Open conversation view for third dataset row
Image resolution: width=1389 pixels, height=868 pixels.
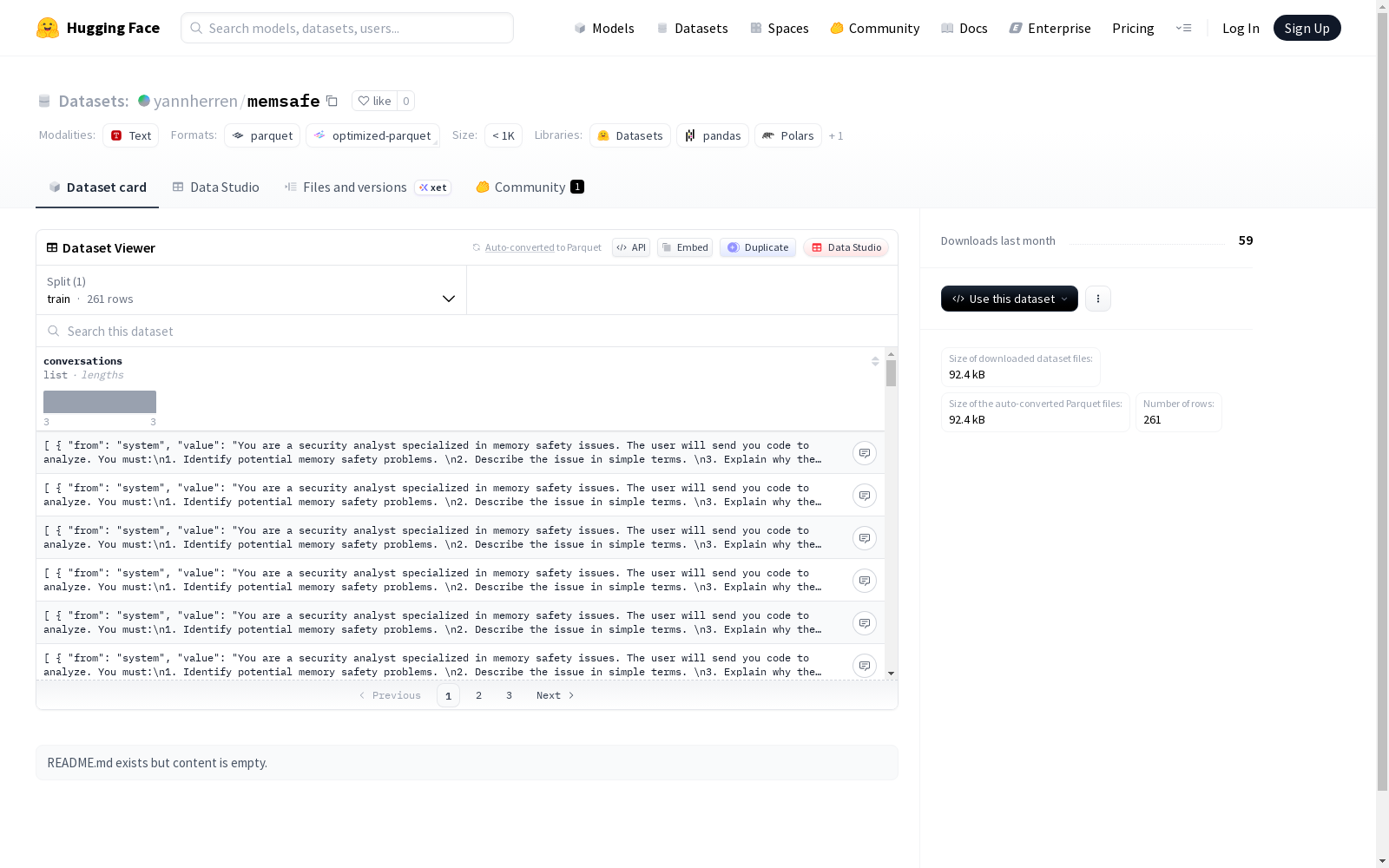(x=865, y=538)
